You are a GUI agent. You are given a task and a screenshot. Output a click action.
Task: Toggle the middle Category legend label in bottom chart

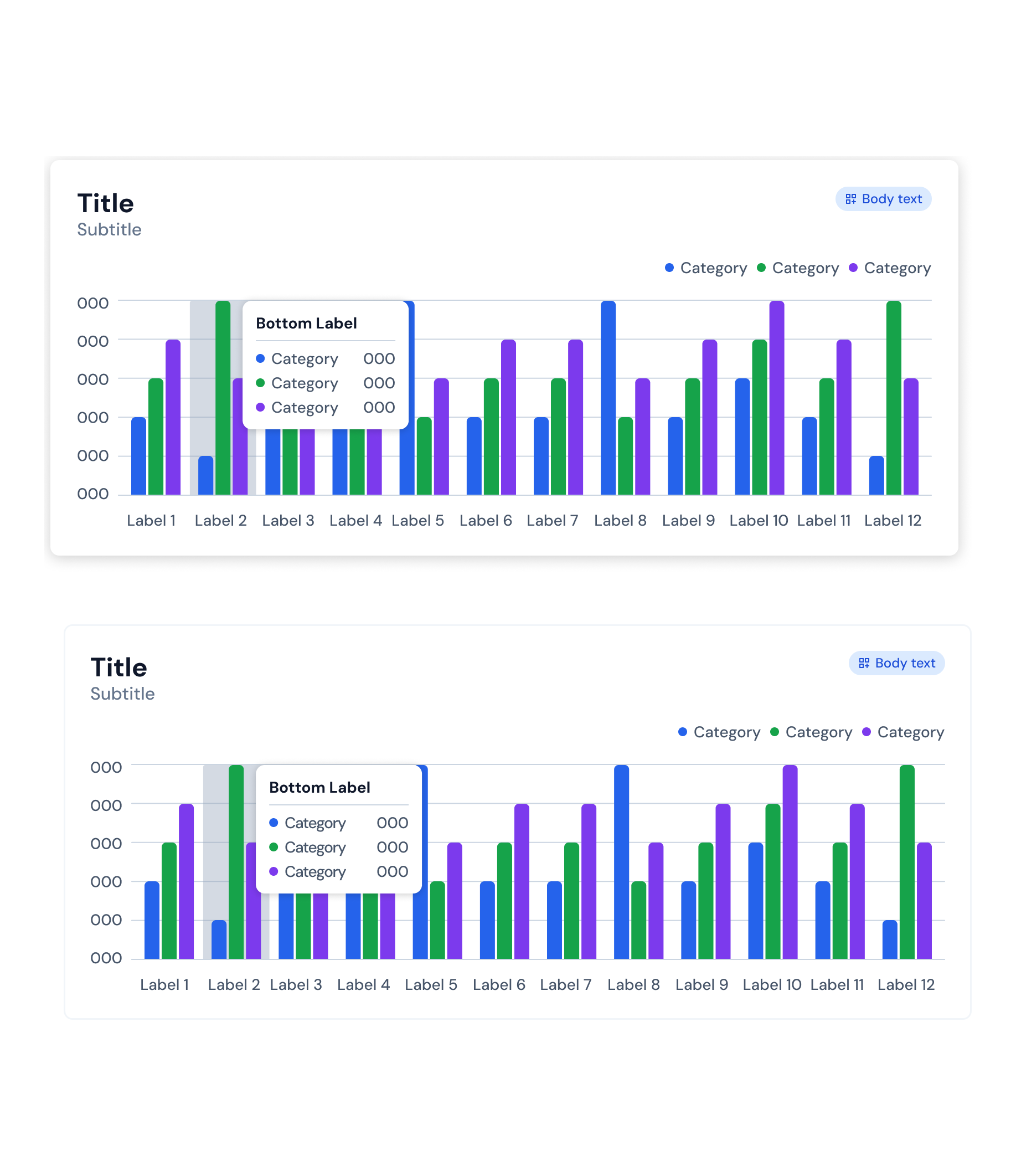[818, 732]
